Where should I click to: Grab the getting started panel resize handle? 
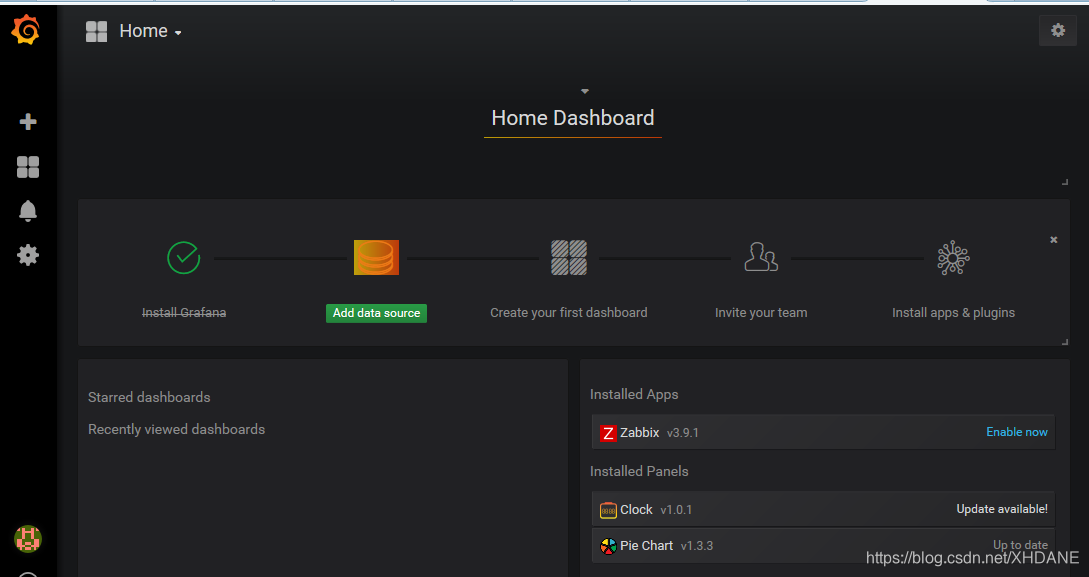click(x=1065, y=342)
